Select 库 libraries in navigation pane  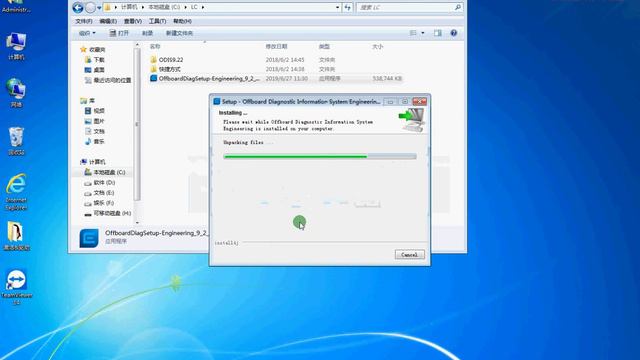pyautogui.click(x=88, y=100)
